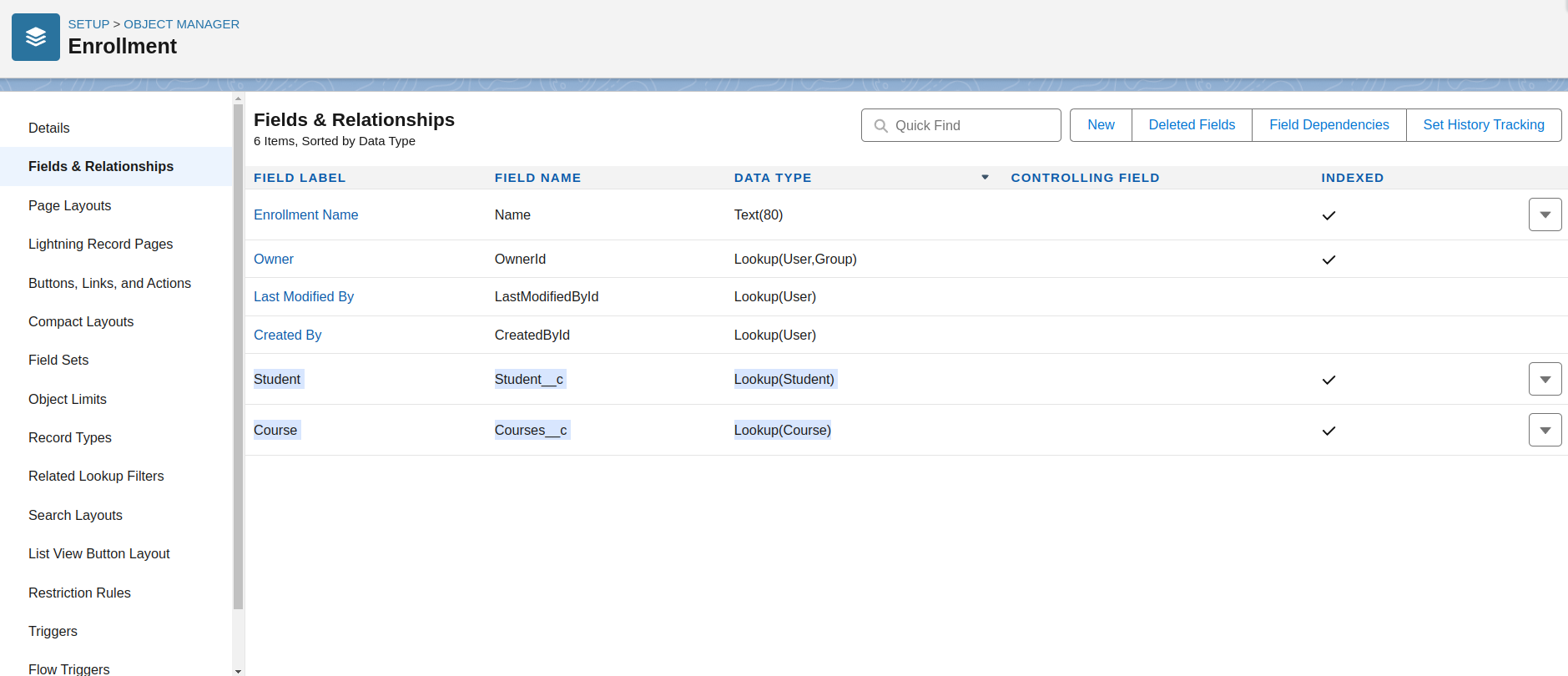Click the Lookup(User,Group) data type cell
The height and width of the screenshot is (676, 1568).
point(795,259)
